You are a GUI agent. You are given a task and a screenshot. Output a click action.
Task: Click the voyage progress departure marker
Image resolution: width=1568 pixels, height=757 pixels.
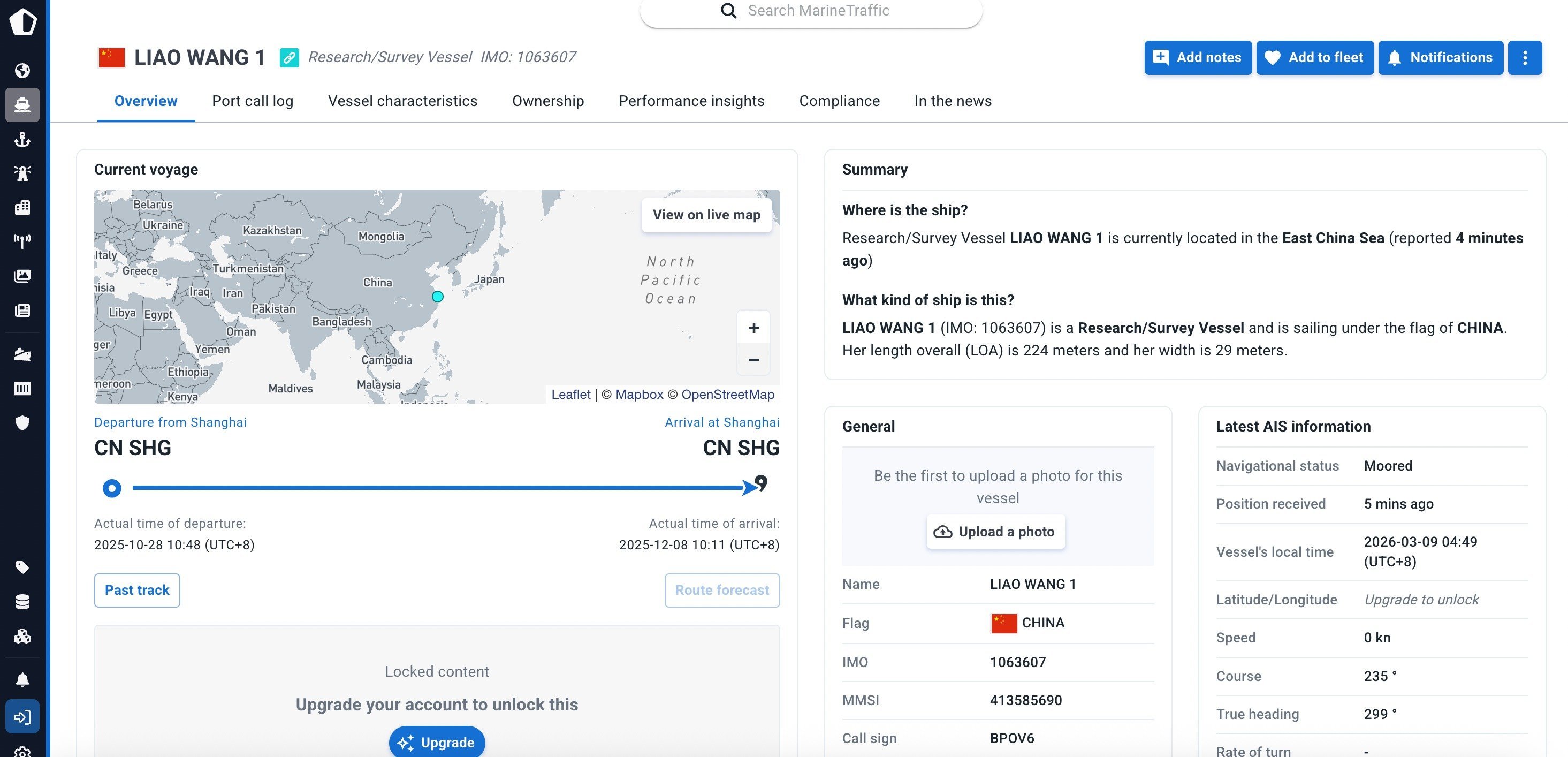112,488
